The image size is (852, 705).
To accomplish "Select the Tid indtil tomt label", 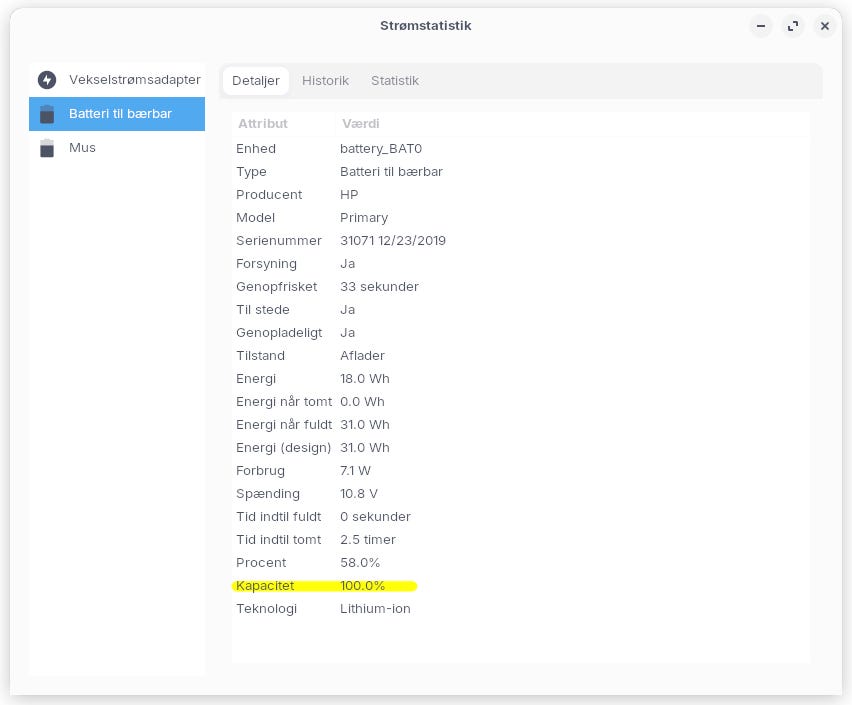I will click(279, 540).
